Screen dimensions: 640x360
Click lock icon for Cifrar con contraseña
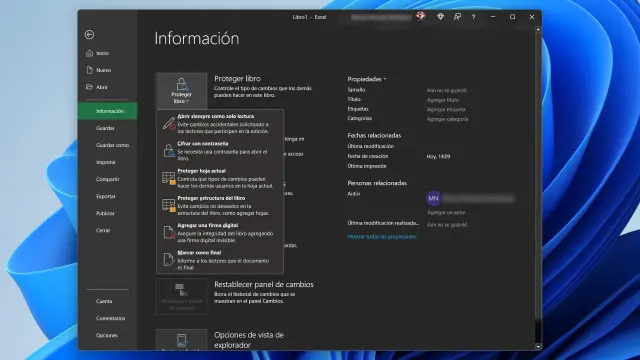(169, 151)
